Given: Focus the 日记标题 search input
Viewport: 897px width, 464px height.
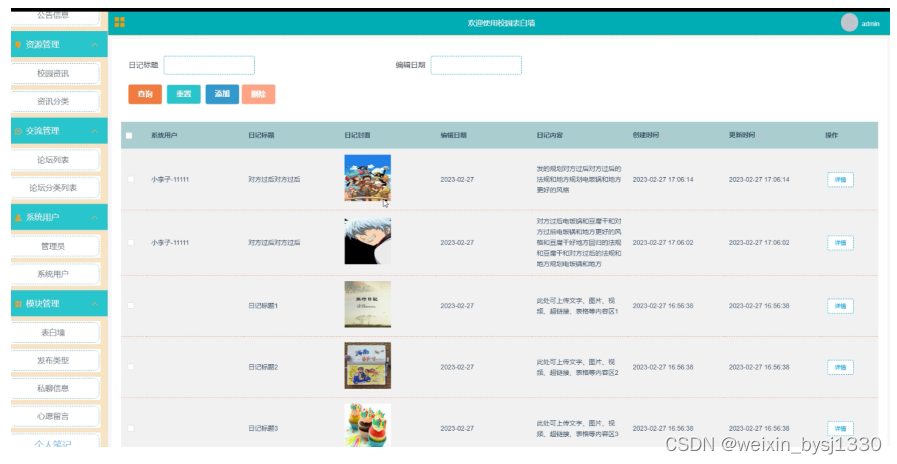Looking at the screenshot, I should pyautogui.click(x=209, y=65).
